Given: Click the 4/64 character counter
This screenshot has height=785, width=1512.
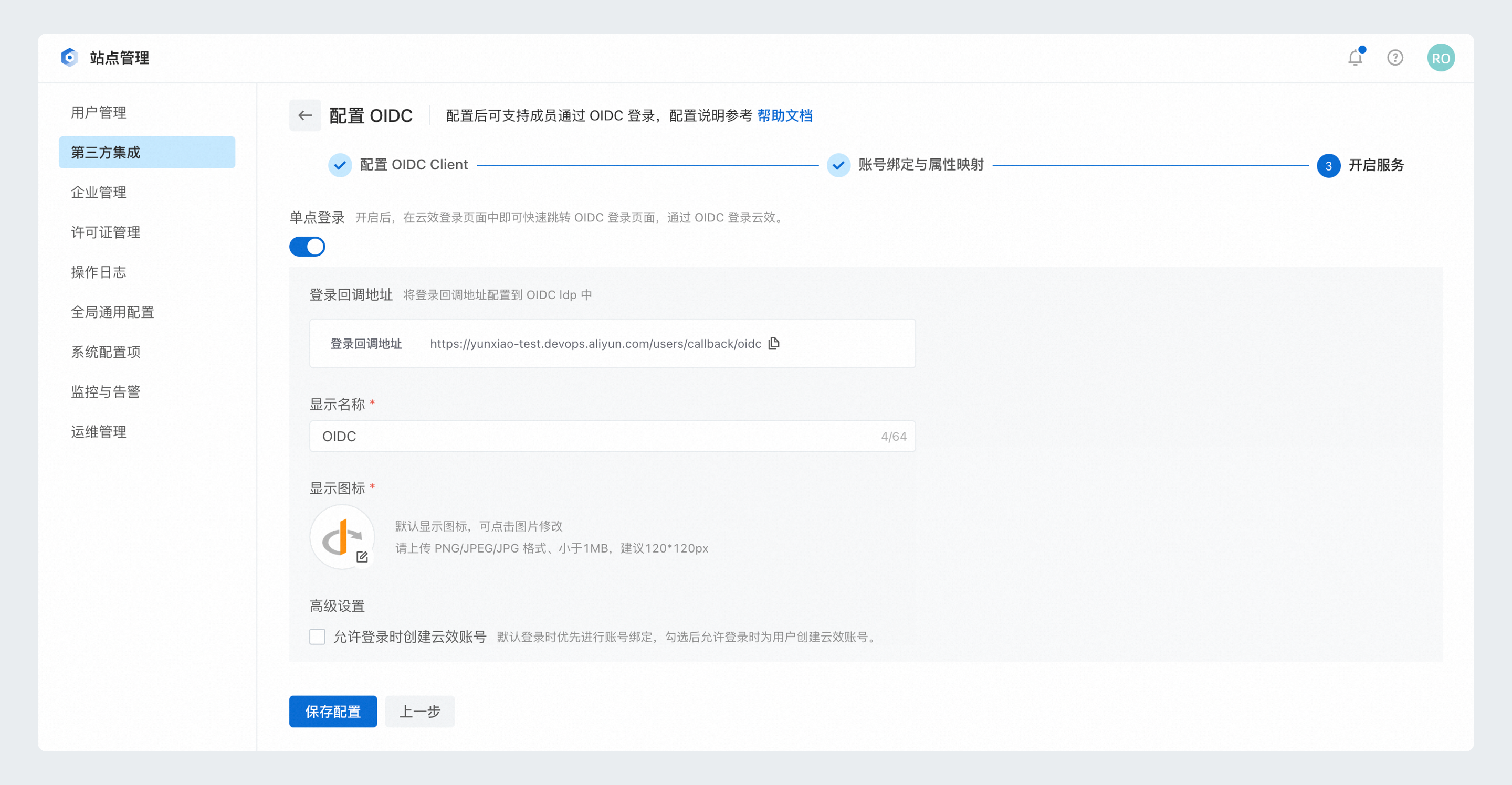Looking at the screenshot, I should tap(894, 437).
